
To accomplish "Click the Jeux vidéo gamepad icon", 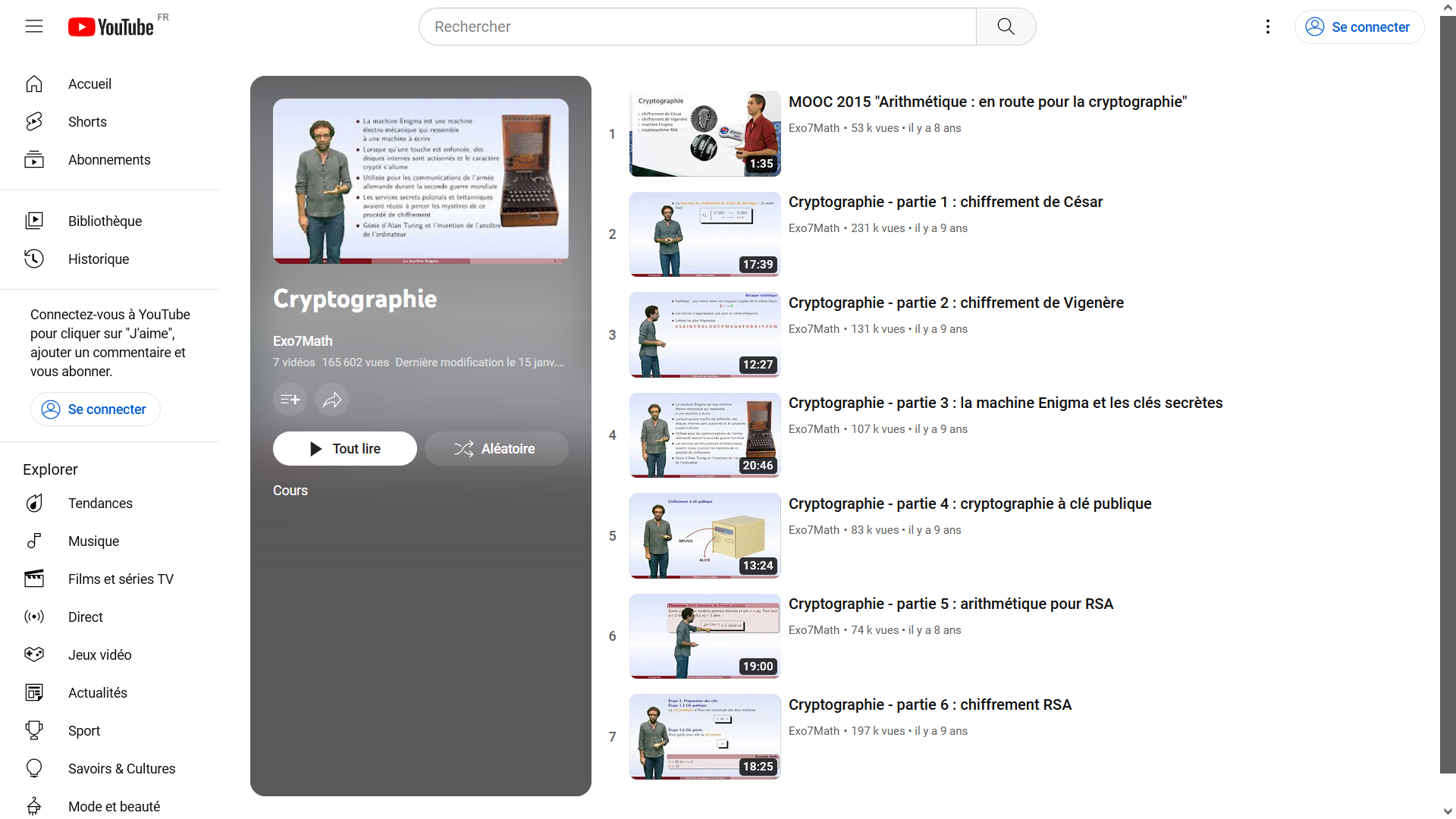I will click(x=34, y=654).
